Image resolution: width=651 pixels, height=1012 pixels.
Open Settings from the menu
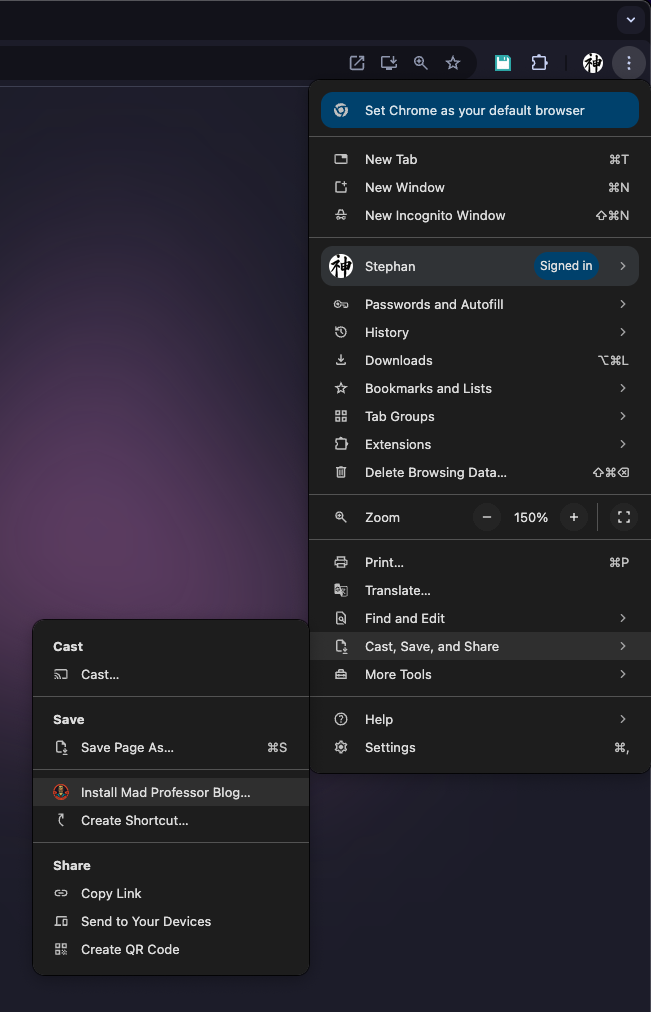pyautogui.click(x=480, y=747)
